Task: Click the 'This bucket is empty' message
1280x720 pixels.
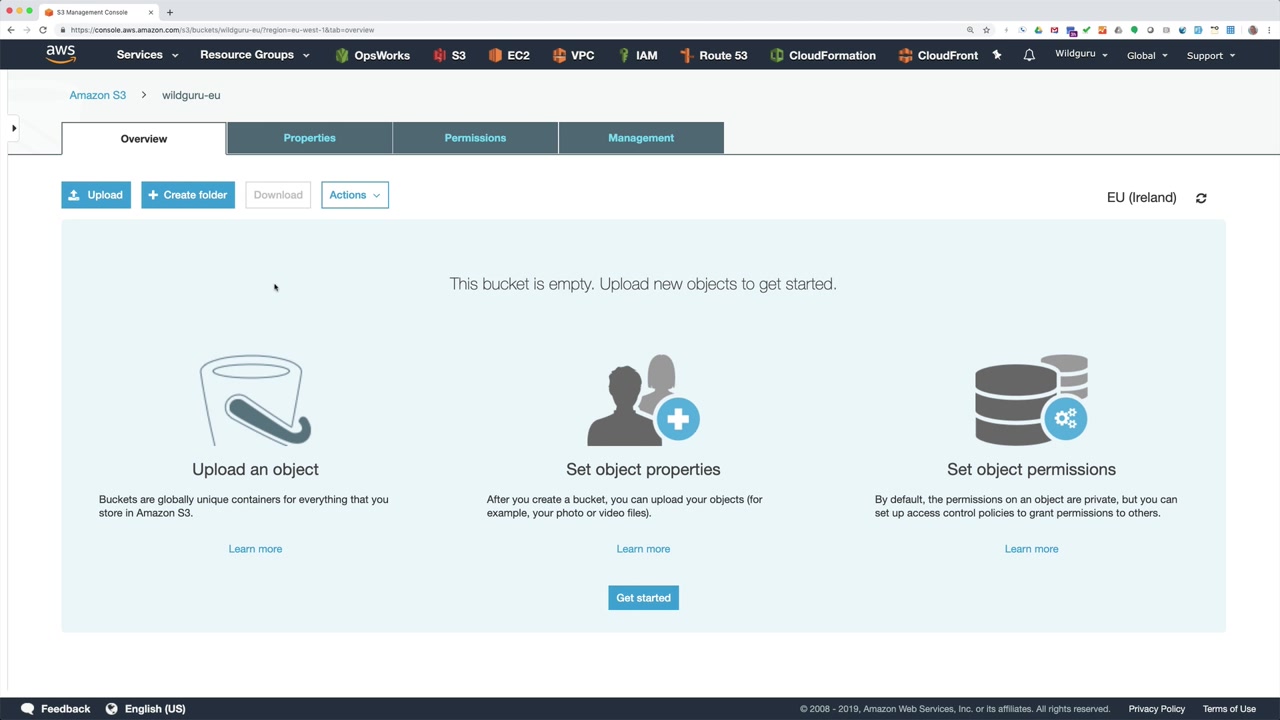Action: pyautogui.click(x=643, y=284)
